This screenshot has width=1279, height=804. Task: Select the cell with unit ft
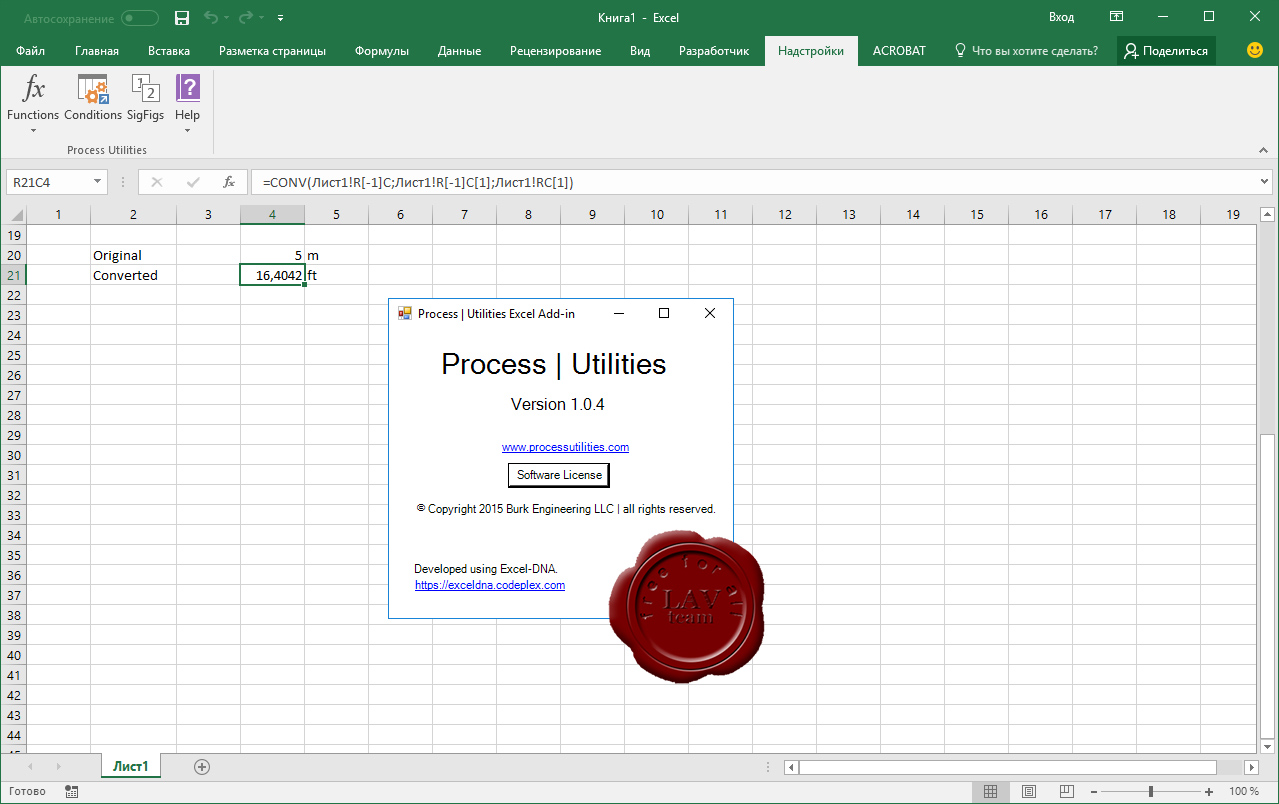click(x=336, y=275)
